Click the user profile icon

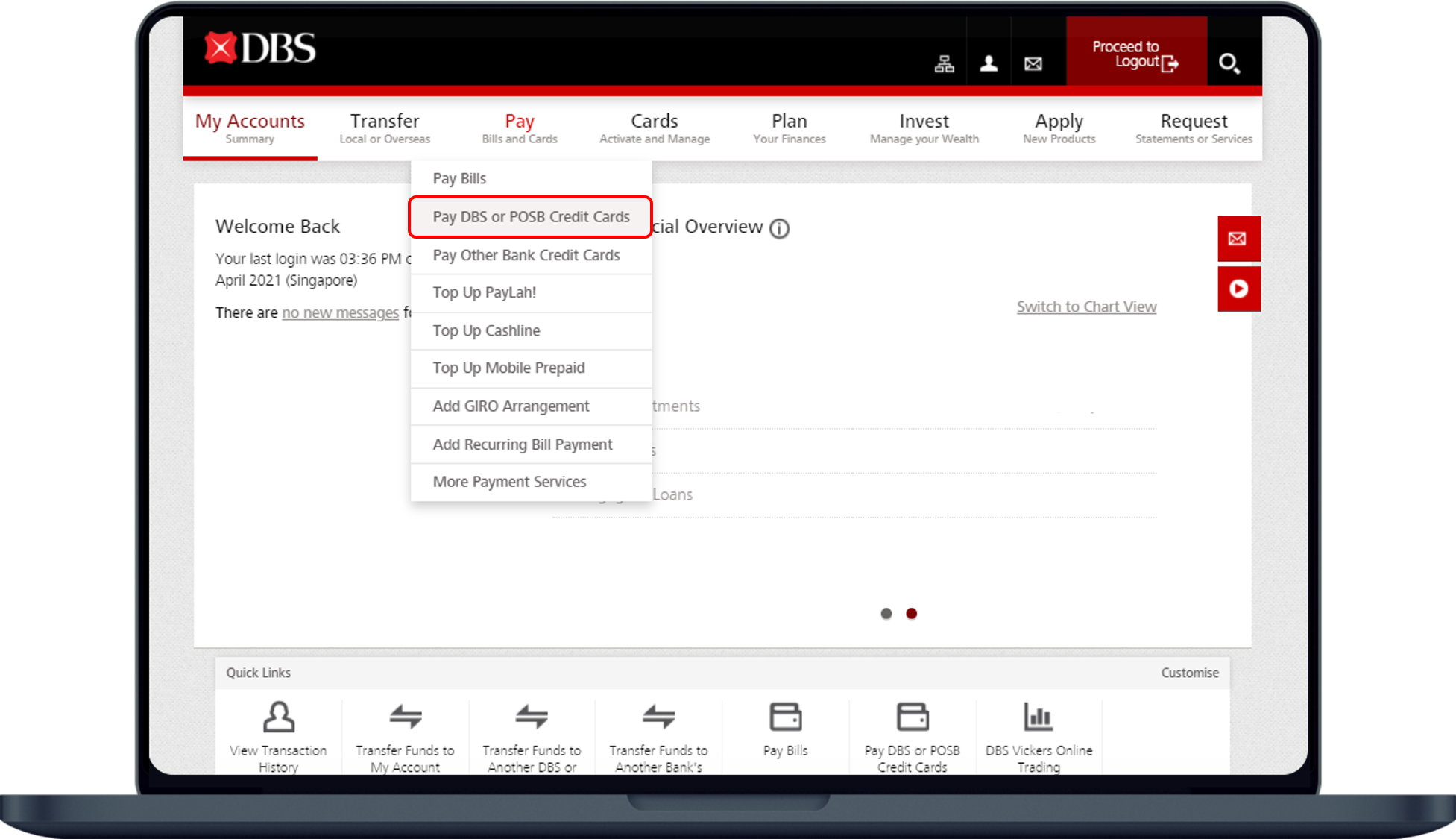990,62
